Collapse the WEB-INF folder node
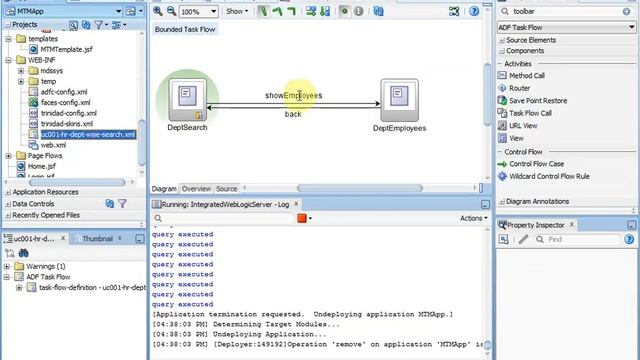This screenshot has width=640, height=360. point(9,60)
